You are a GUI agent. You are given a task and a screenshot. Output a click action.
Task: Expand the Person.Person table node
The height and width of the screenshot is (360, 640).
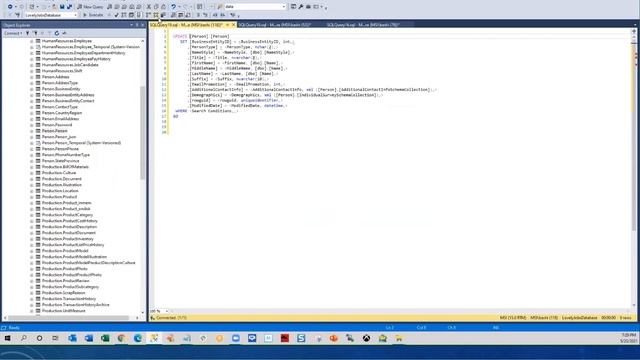pos(32,131)
